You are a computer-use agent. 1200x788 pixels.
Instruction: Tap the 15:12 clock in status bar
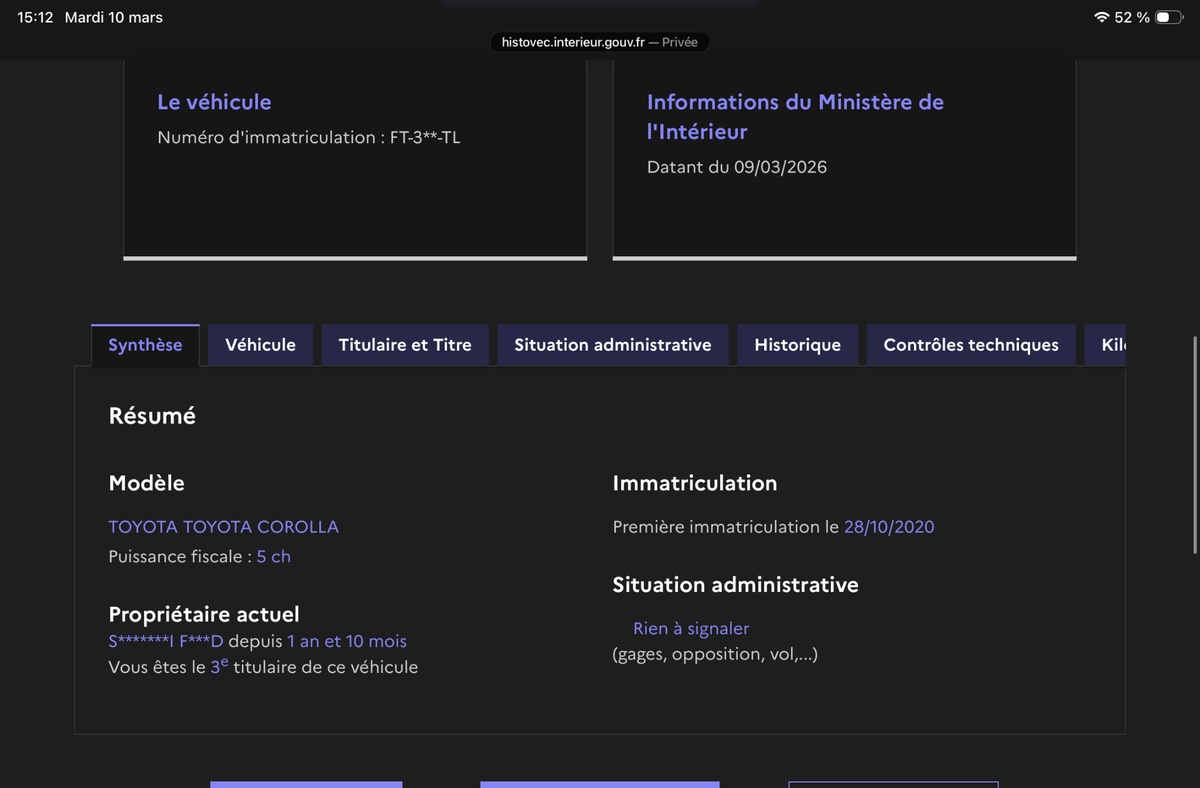point(35,18)
